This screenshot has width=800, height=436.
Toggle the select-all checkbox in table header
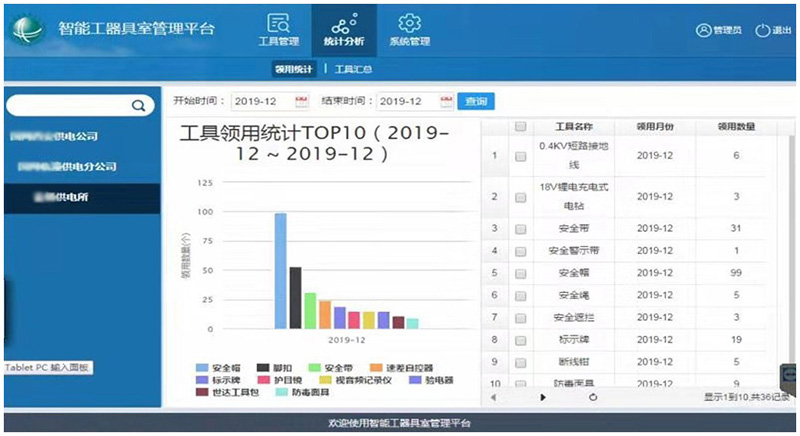click(520, 126)
